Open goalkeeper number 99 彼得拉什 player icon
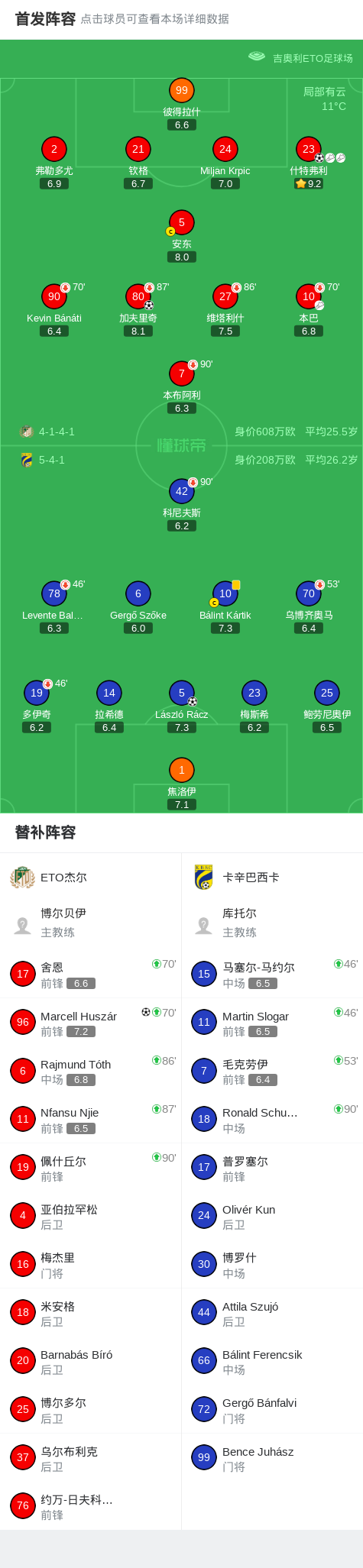 pos(181,90)
